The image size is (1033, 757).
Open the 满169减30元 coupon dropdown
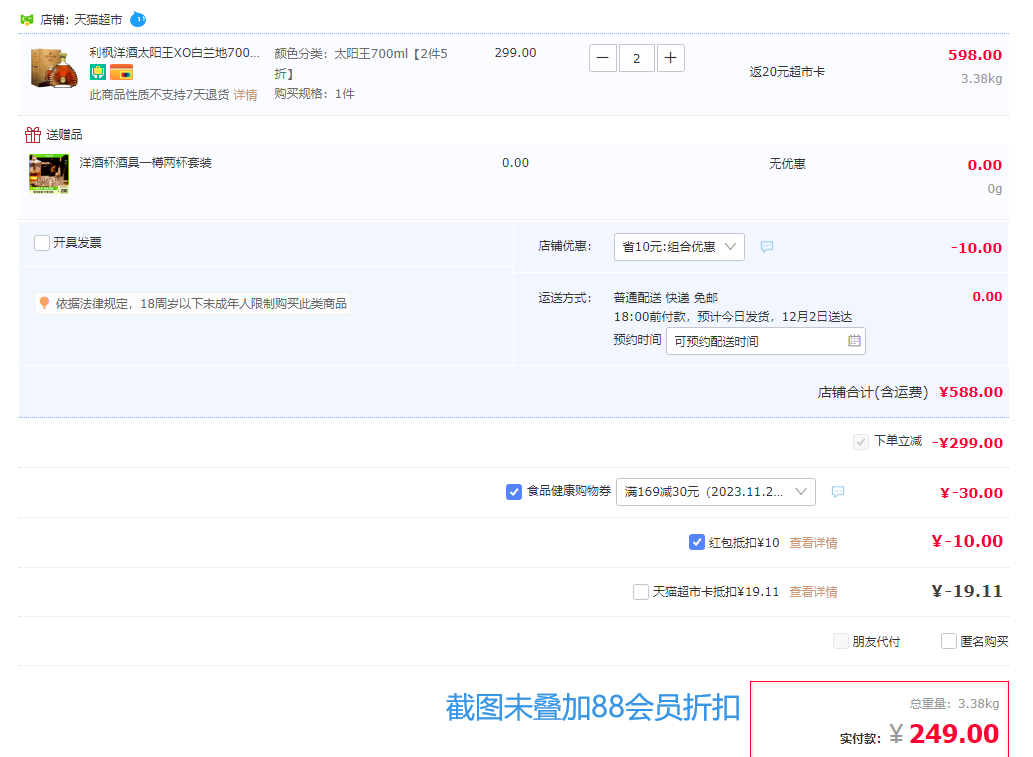click(x=715, y=492)
